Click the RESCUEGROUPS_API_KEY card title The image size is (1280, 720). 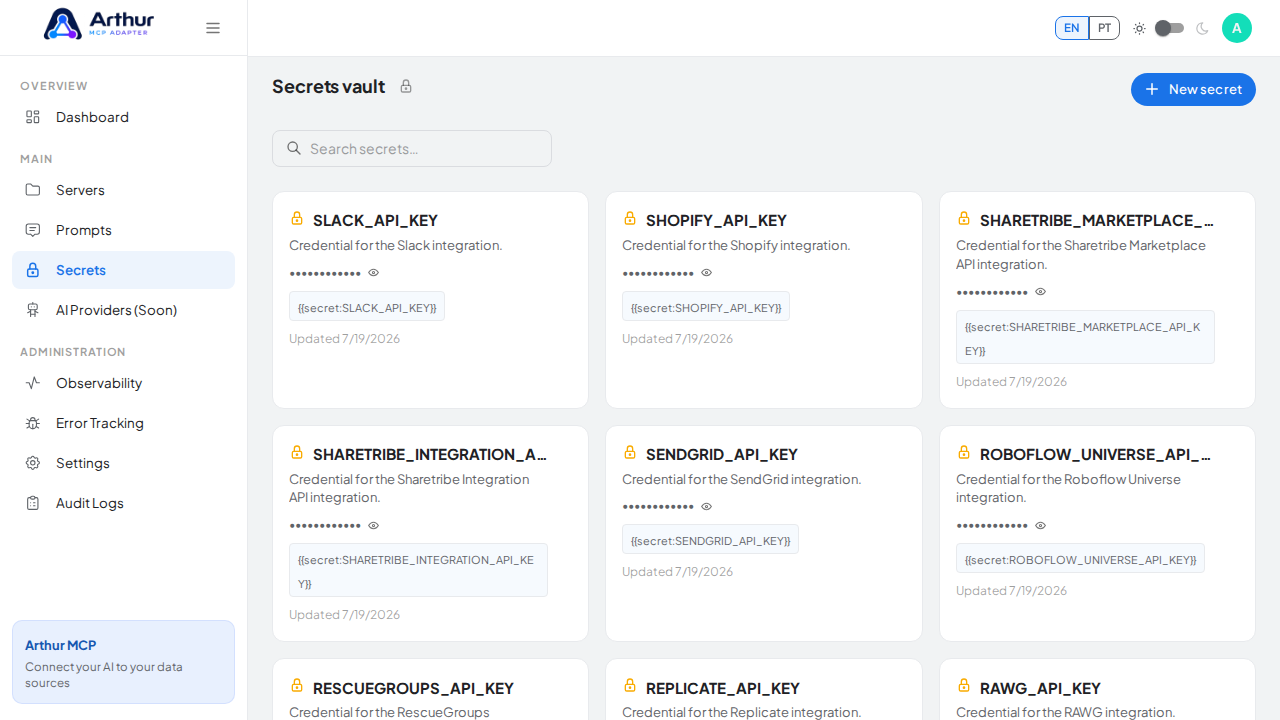click(413, 688)
